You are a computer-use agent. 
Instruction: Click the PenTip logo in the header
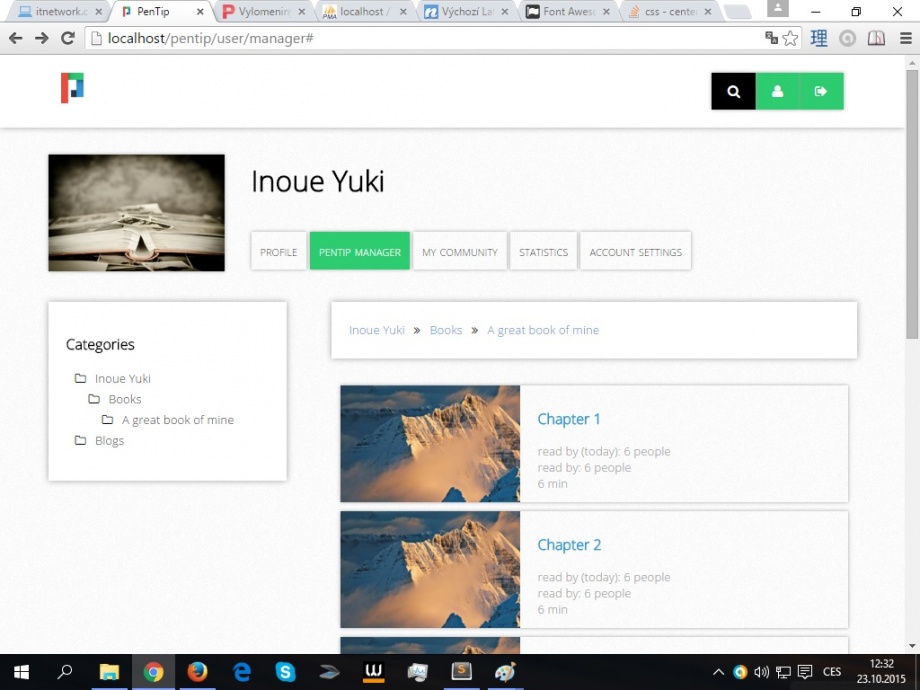pyautogui.click(x=72, y=87)
